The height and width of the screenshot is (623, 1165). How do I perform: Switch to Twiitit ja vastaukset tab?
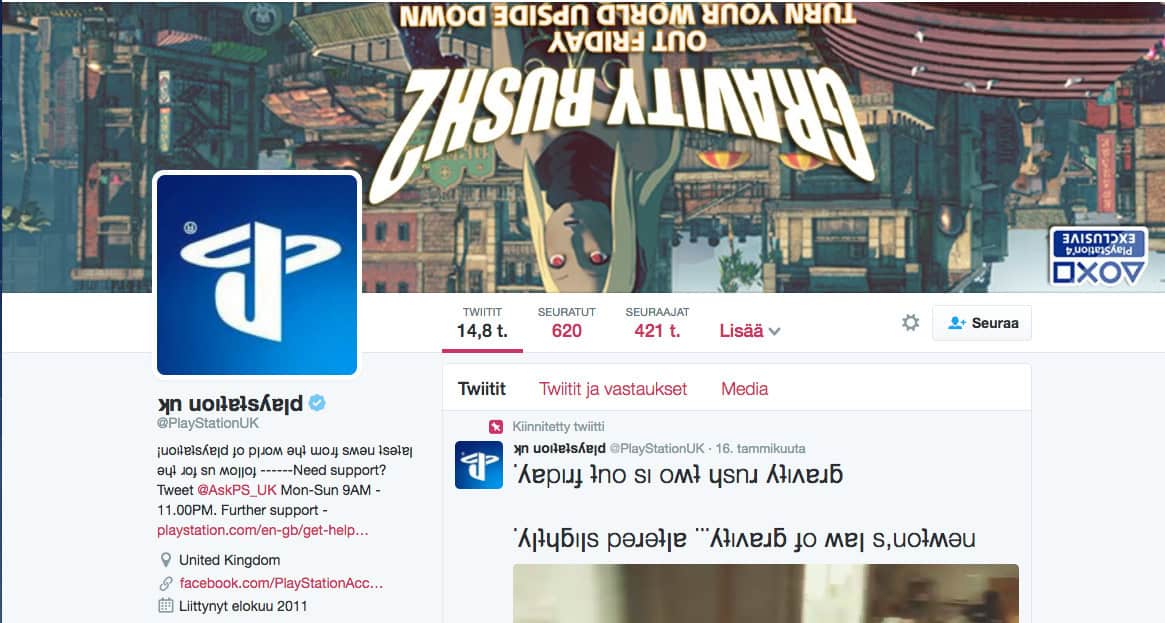click(x=613, y=388)
